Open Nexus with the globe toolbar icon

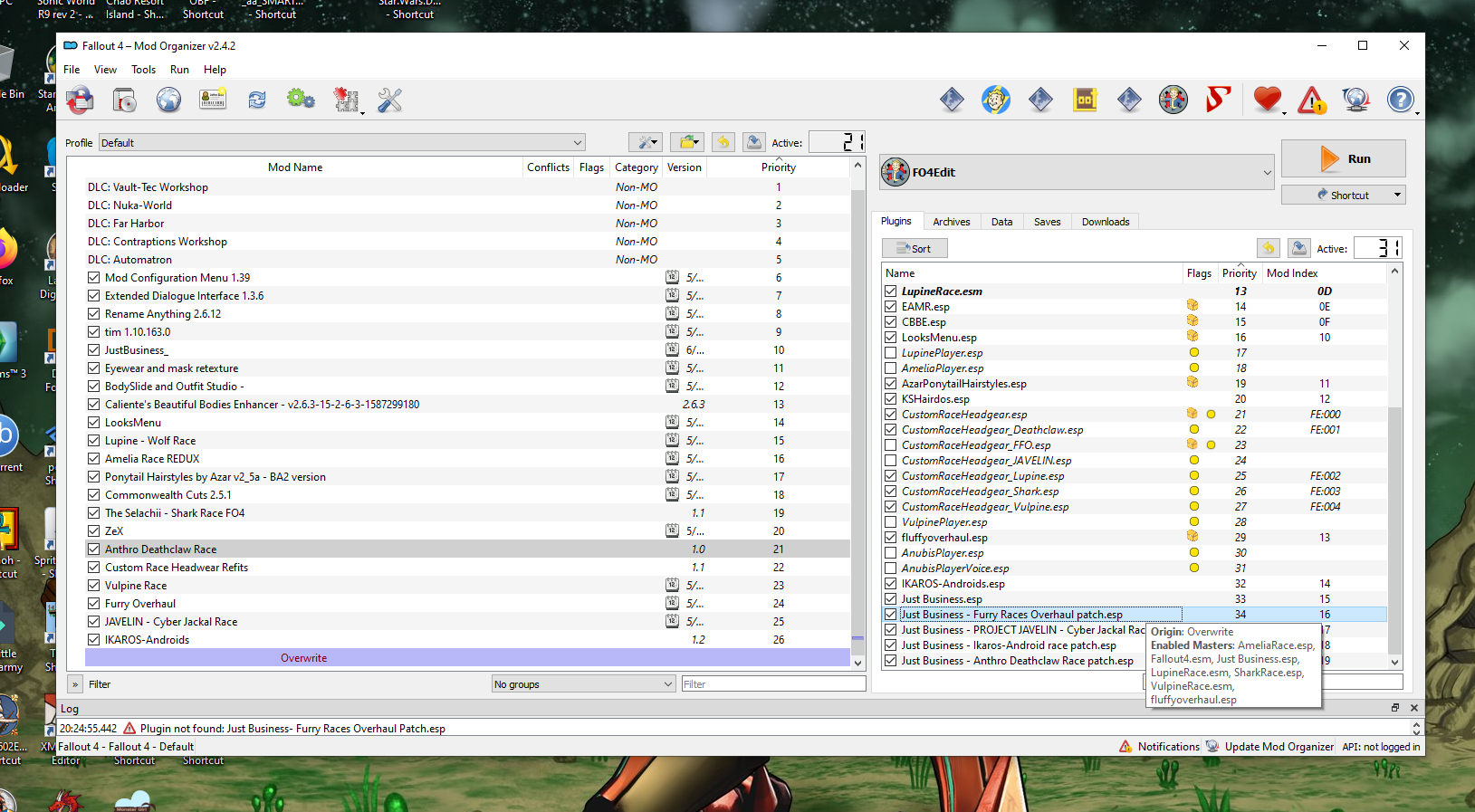[168, 100]
